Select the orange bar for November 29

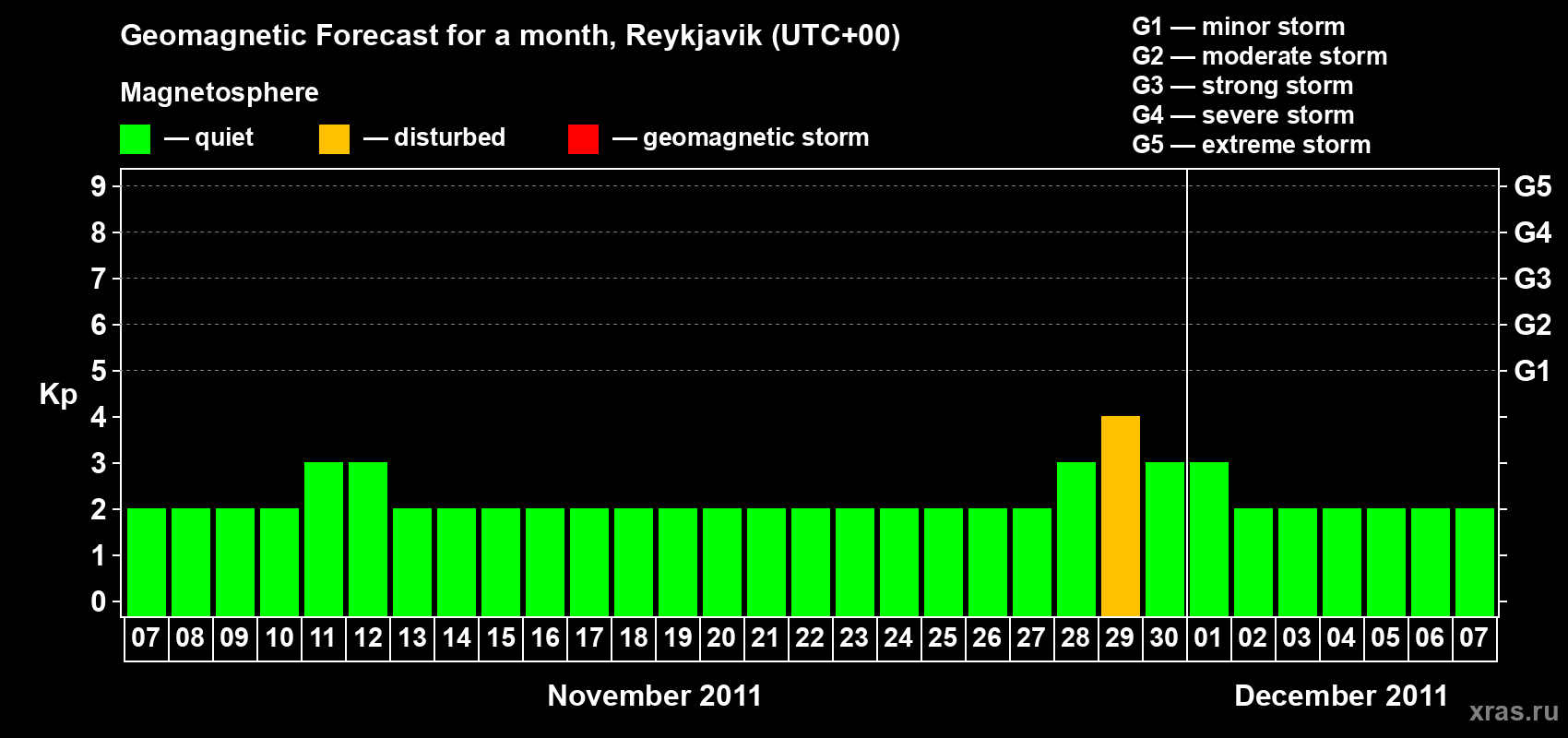pos(1121,516)
